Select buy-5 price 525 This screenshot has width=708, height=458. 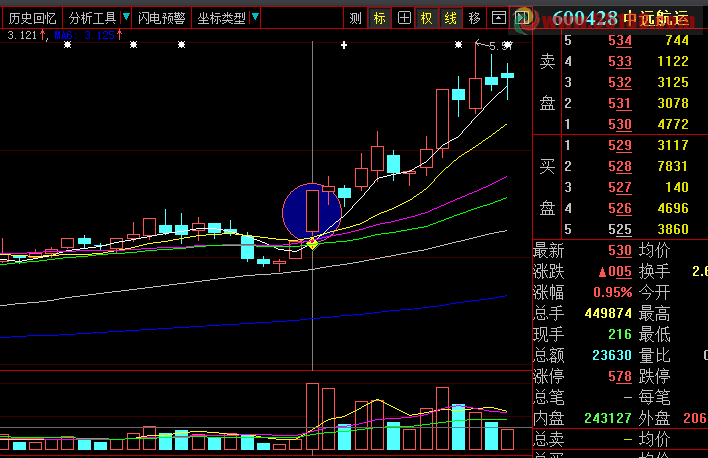click(x=620, y=229)
